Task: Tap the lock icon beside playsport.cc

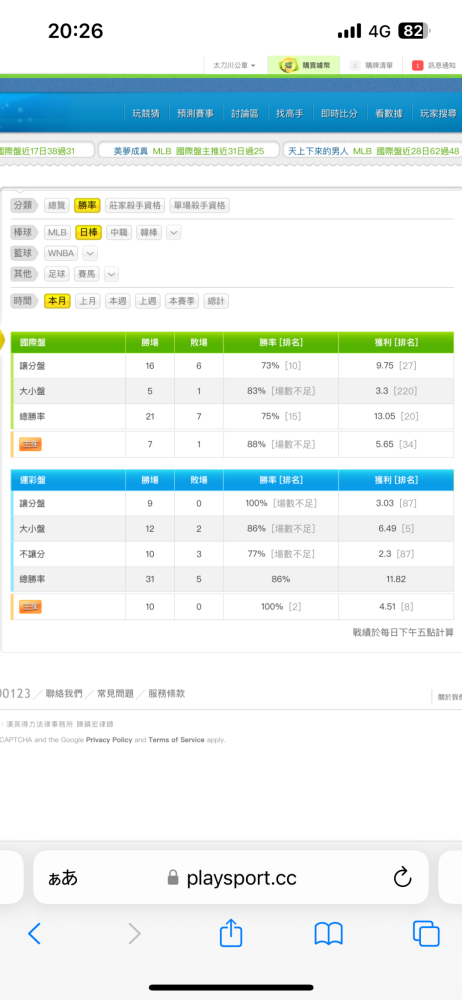Action: pyautogui.click(x=173, y=878)
